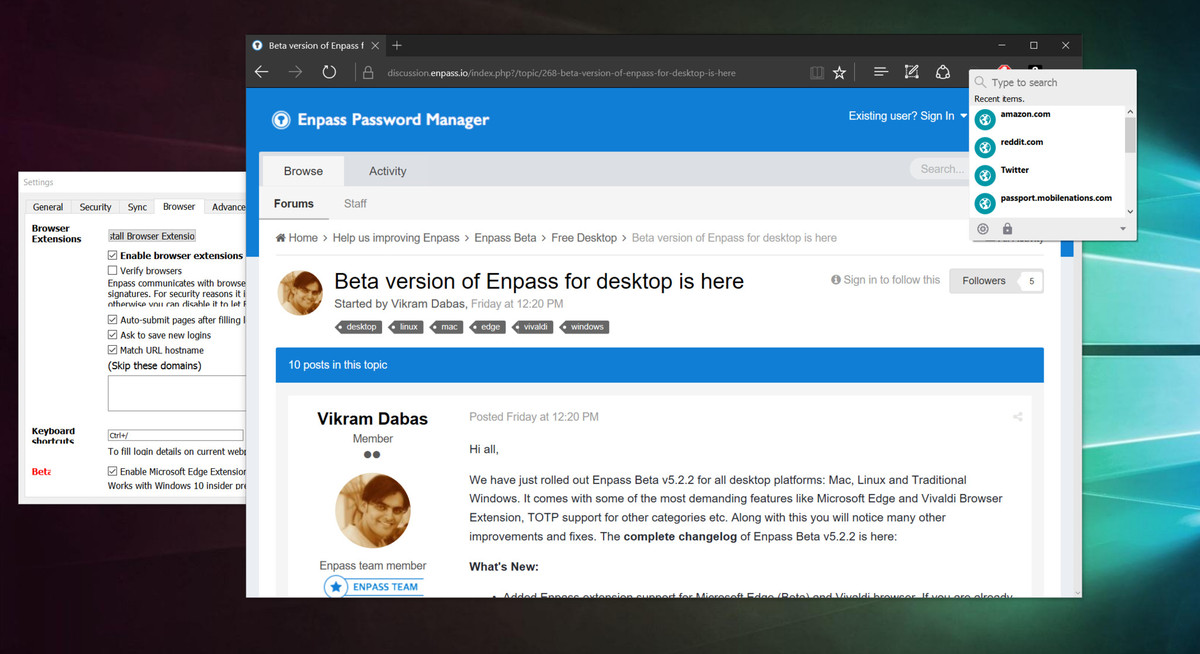Click the vivaldi tag
The width and height of the screenshot is (1200, 654).
tap(532, 327)
